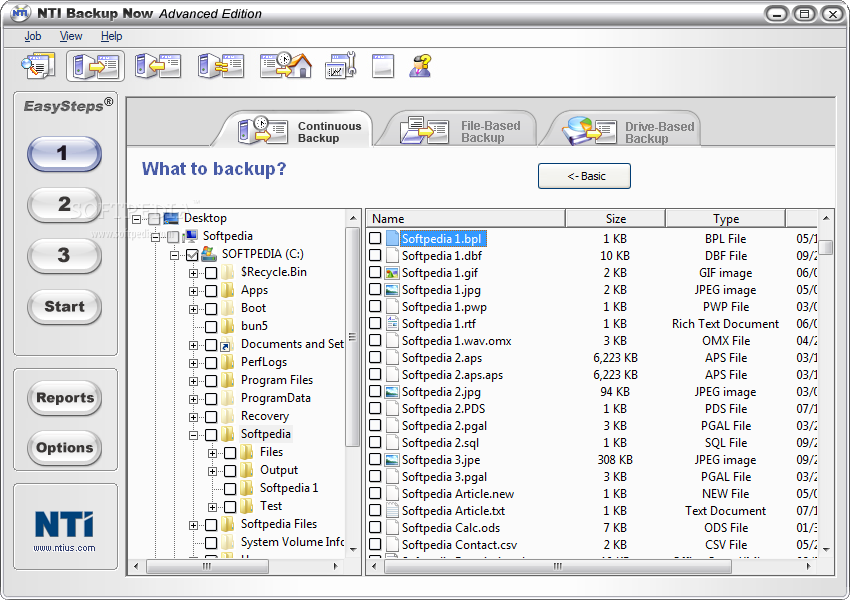Collapse the Desktop tree node
851x601 pixels.
(136, 219)
